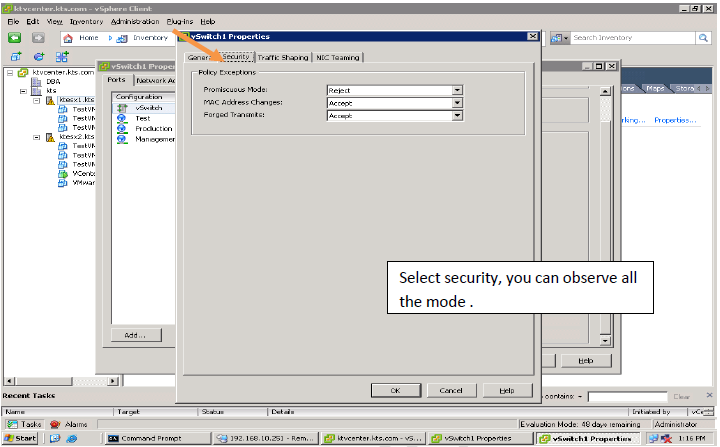Click inventory tree scrollbar left arrow

pos(9,381)
